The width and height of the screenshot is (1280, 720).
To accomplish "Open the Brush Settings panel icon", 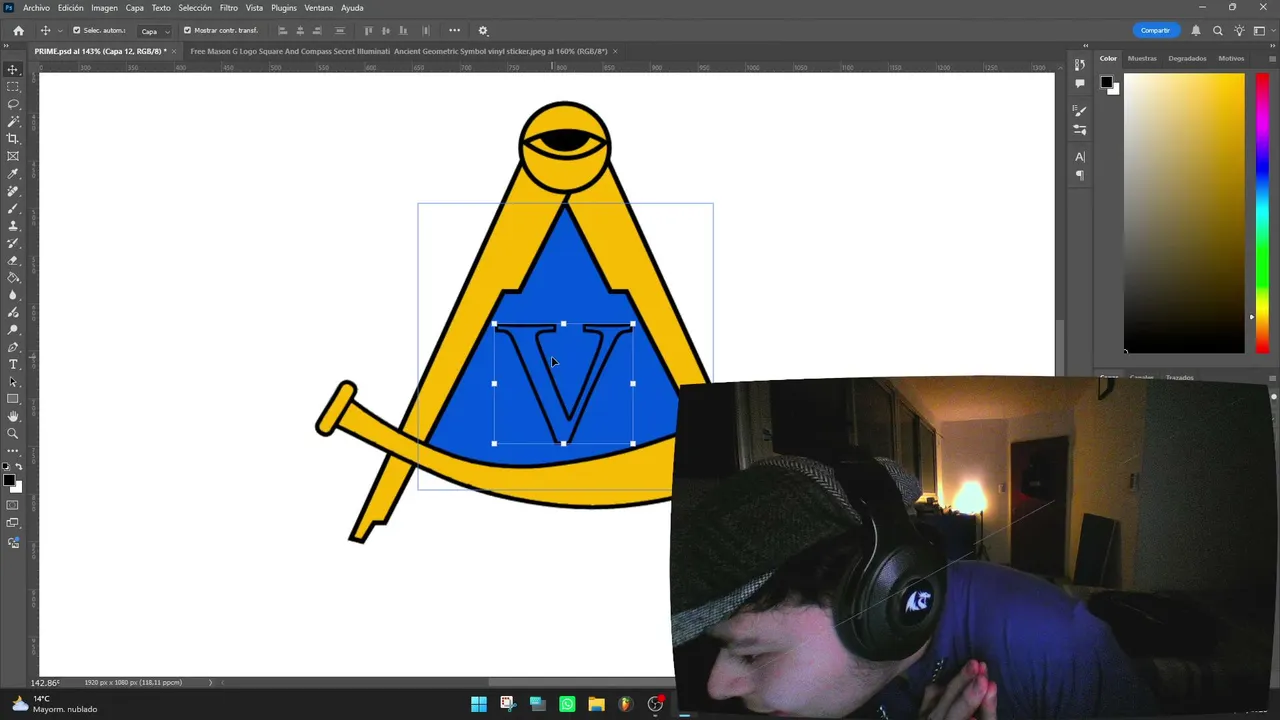I will (1080, 111).
